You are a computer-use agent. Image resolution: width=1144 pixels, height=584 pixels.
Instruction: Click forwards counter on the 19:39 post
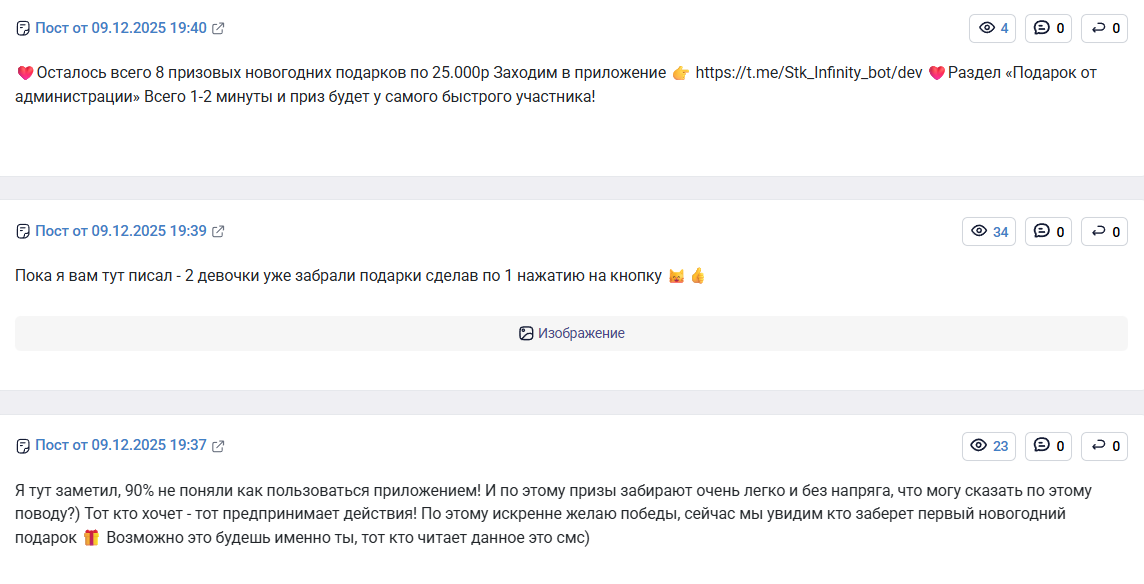[1104, 232]
